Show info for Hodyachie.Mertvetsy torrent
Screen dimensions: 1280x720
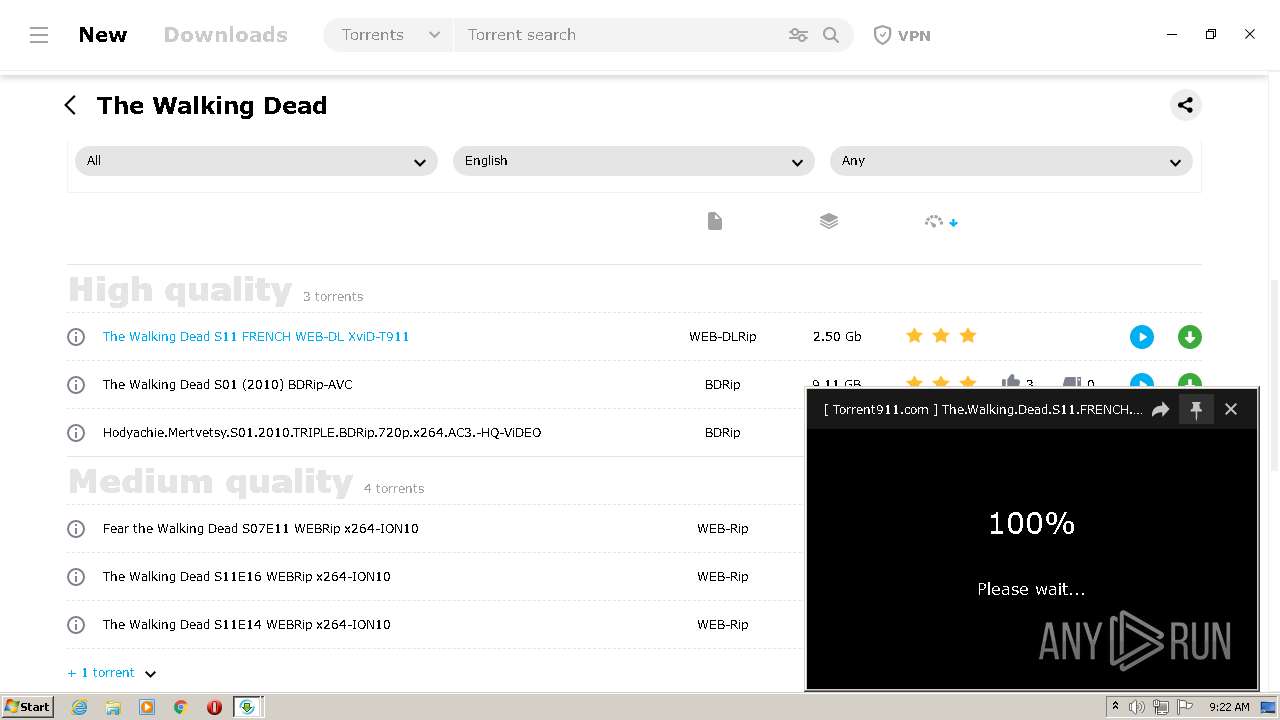(x=76, y=433)
